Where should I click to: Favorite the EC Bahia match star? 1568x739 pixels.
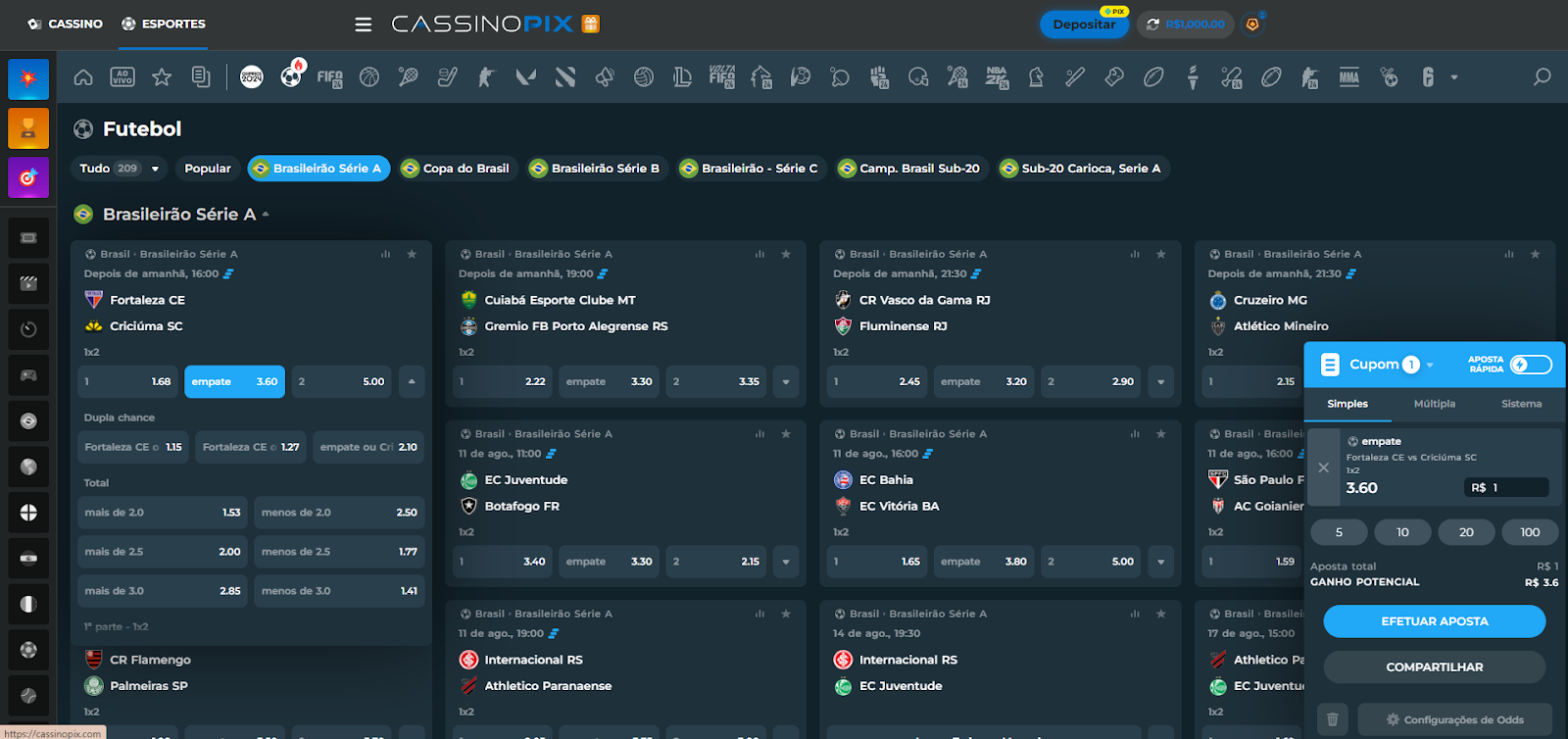[1161, 434]
